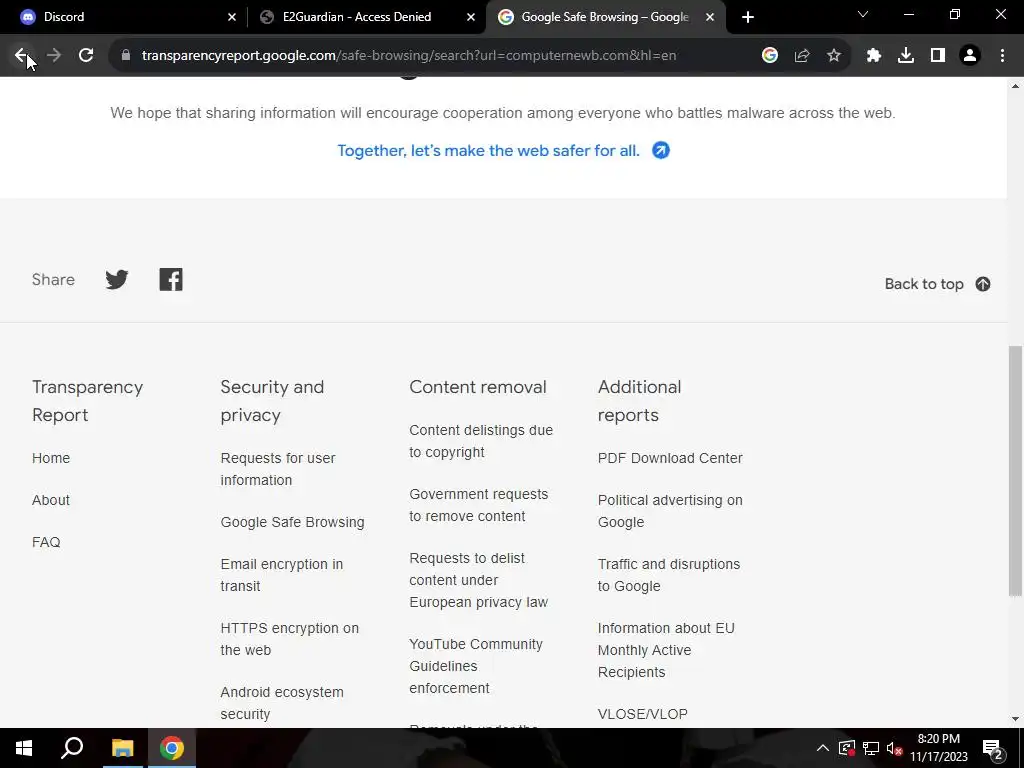Click the browser forward arrow

point(54,56)
